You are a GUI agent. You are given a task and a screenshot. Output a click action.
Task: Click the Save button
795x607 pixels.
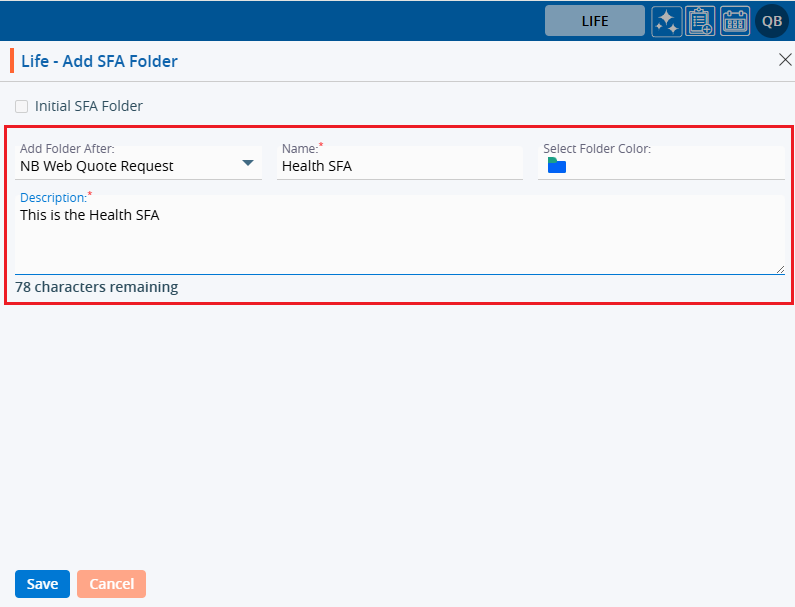(x=42, y=584)
